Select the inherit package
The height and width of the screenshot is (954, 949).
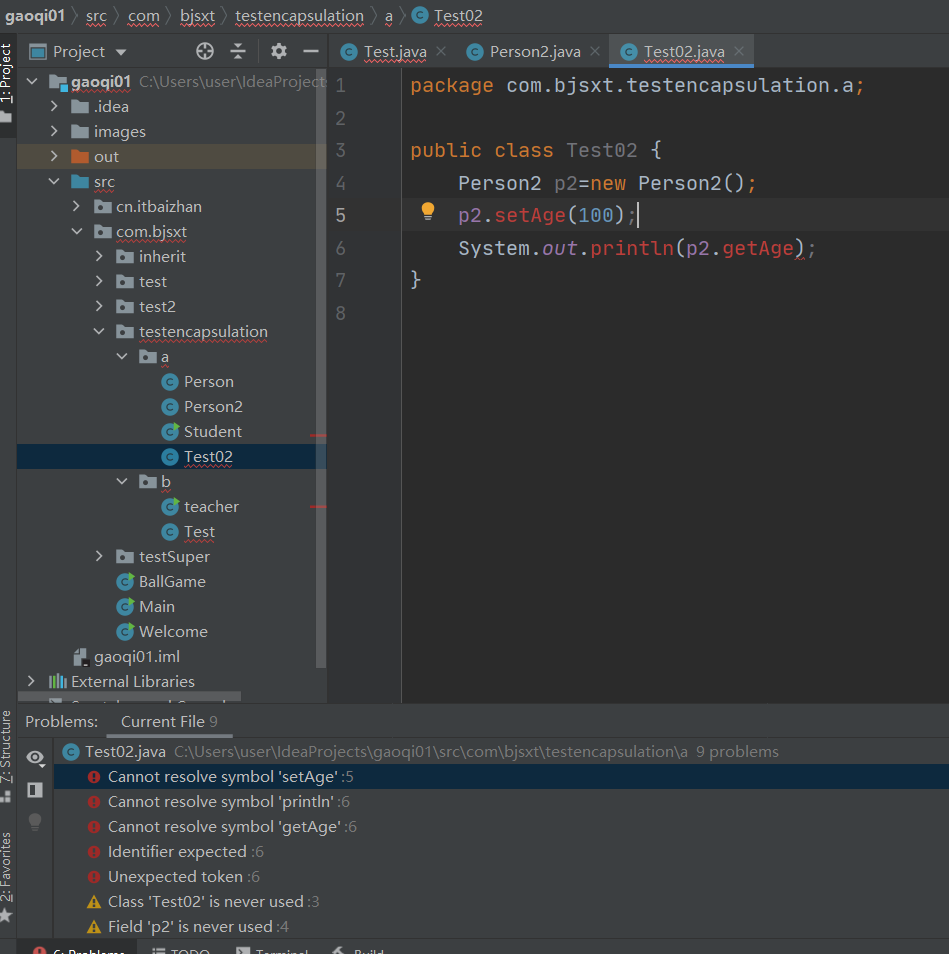162,256
